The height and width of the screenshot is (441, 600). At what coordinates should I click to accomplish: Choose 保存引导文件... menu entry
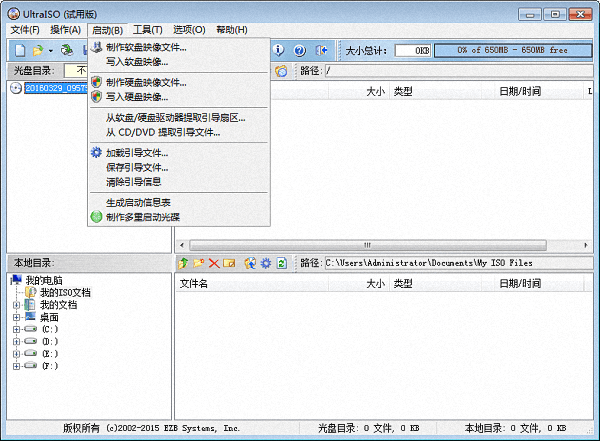click(179, 167)
